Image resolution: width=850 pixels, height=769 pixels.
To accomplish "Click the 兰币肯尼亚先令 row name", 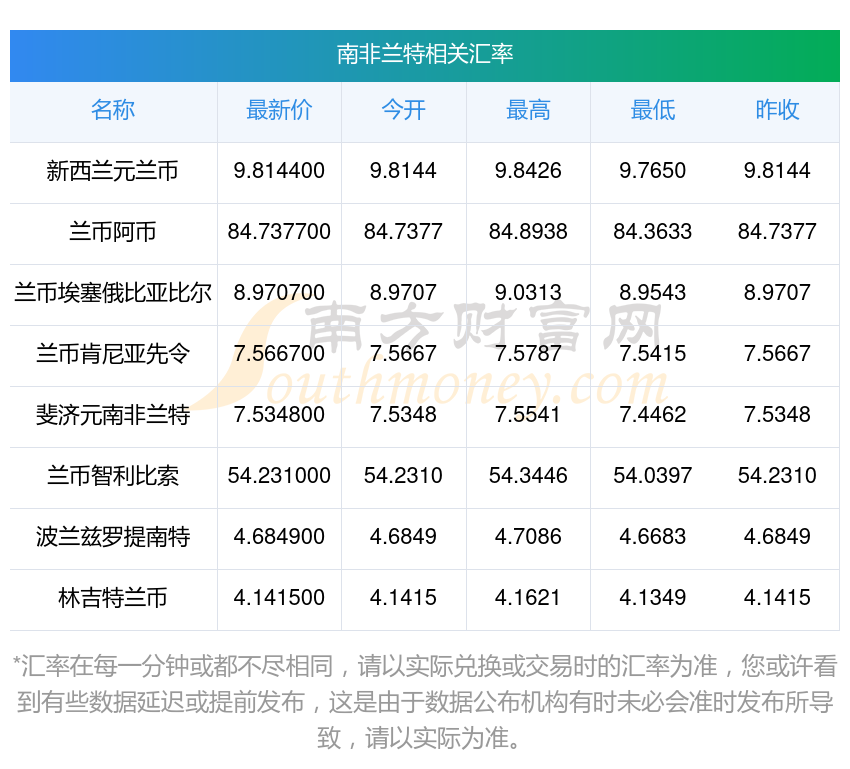I will tap(113, 354).
